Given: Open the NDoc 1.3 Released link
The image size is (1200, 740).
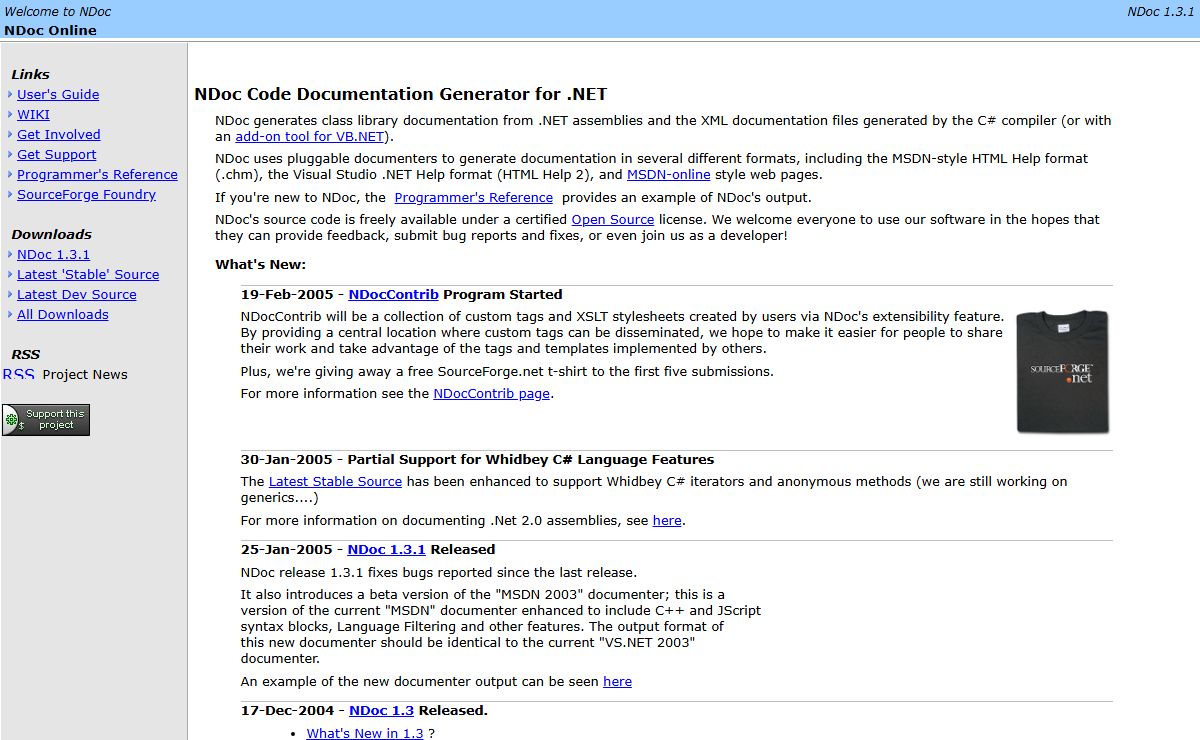Looking at the screenshot, I should coord(381,710).
